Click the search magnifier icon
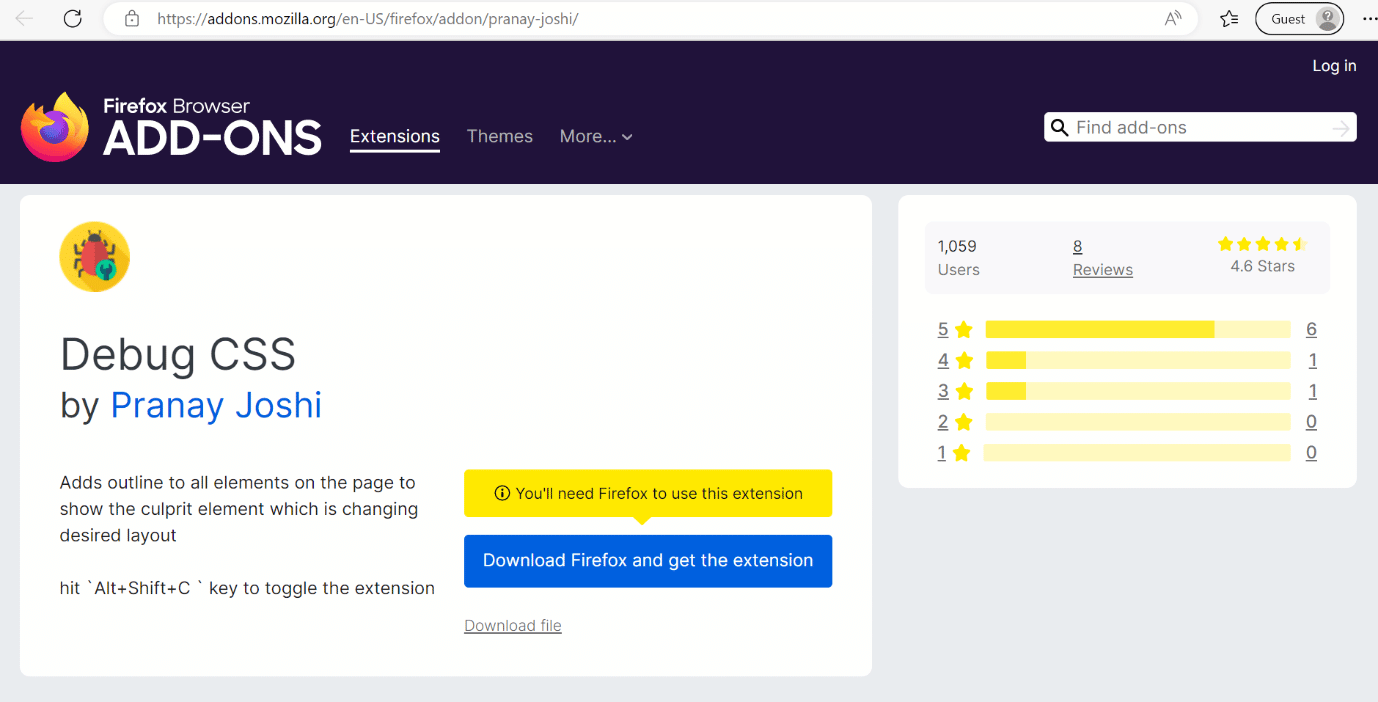 tap(1060, 128)
